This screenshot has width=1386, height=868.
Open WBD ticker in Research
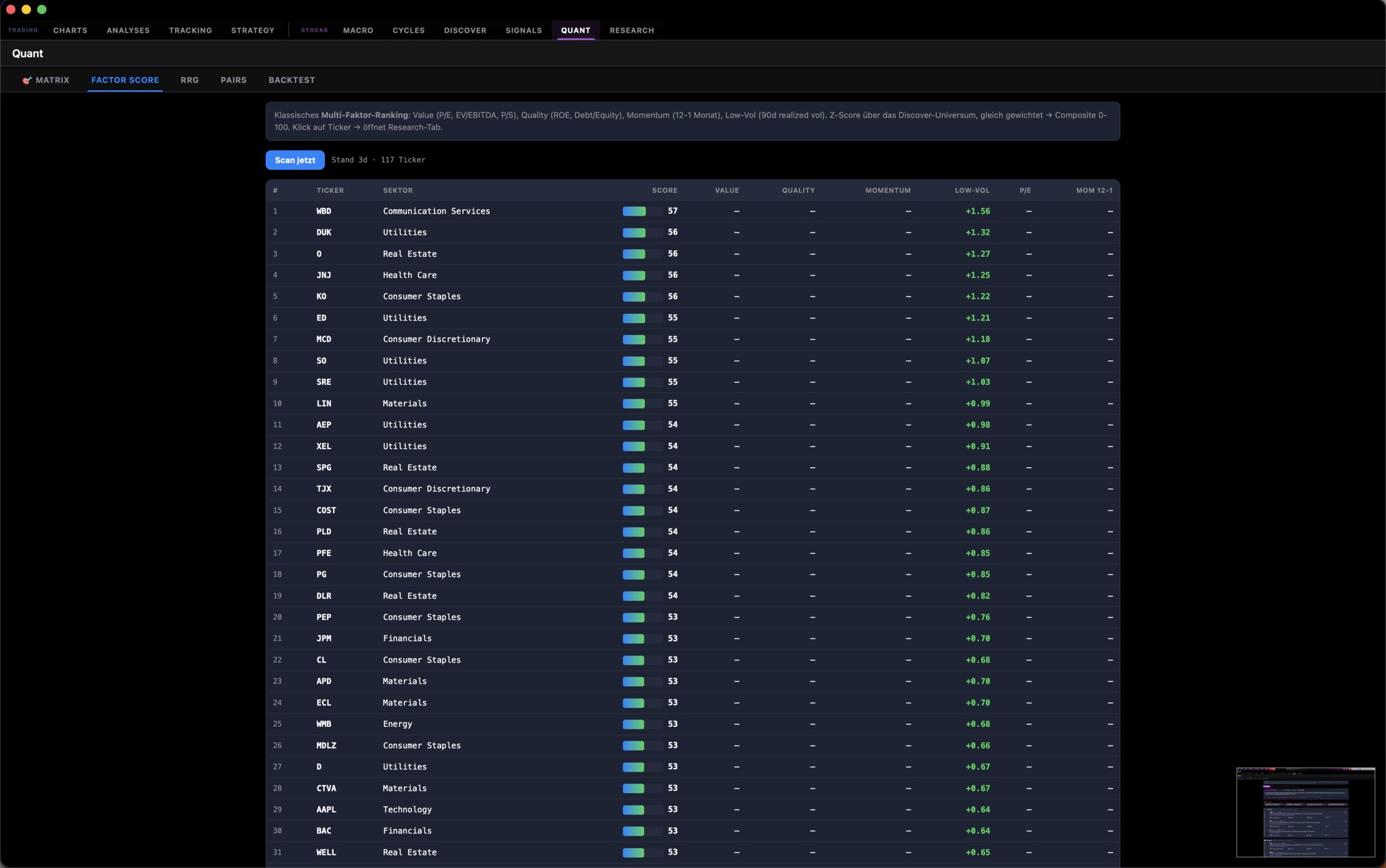pos(324,211)
